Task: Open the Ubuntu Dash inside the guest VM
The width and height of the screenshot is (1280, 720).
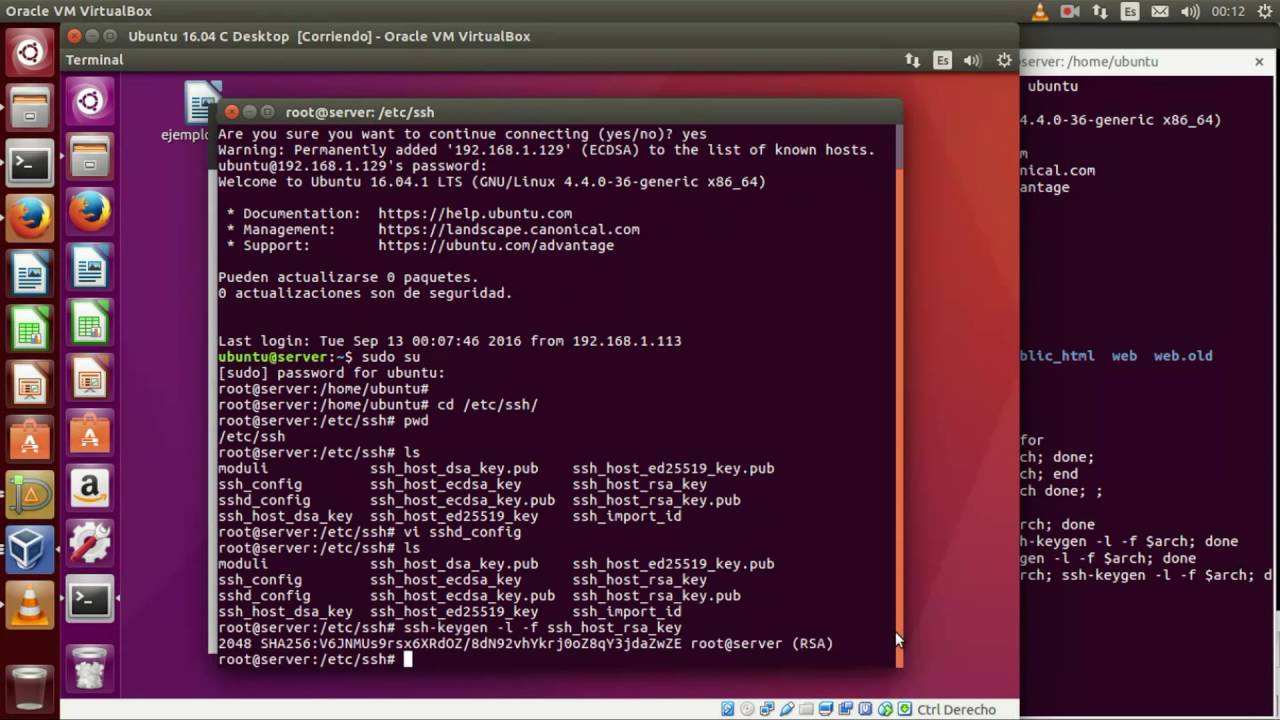Action: click(90, 100)
